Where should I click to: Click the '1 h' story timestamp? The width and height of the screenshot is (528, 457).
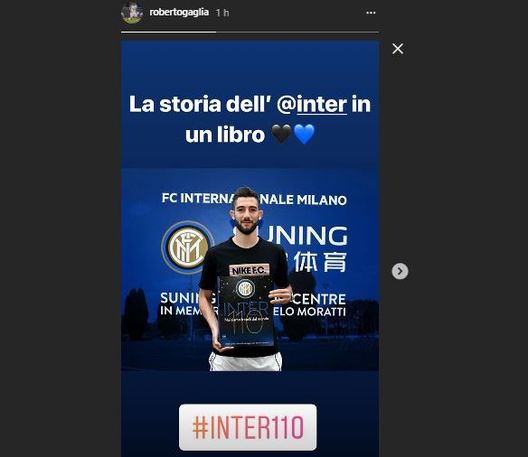(223, 13)
